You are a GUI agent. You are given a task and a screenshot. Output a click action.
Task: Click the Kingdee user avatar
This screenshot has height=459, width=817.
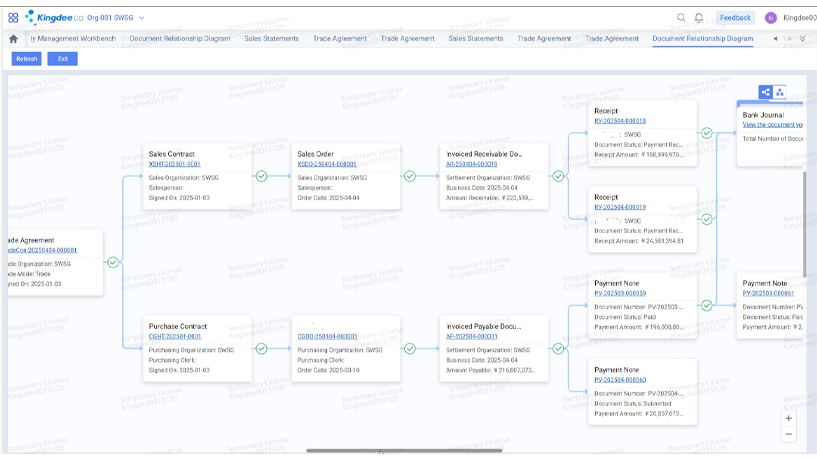point(770,18)
